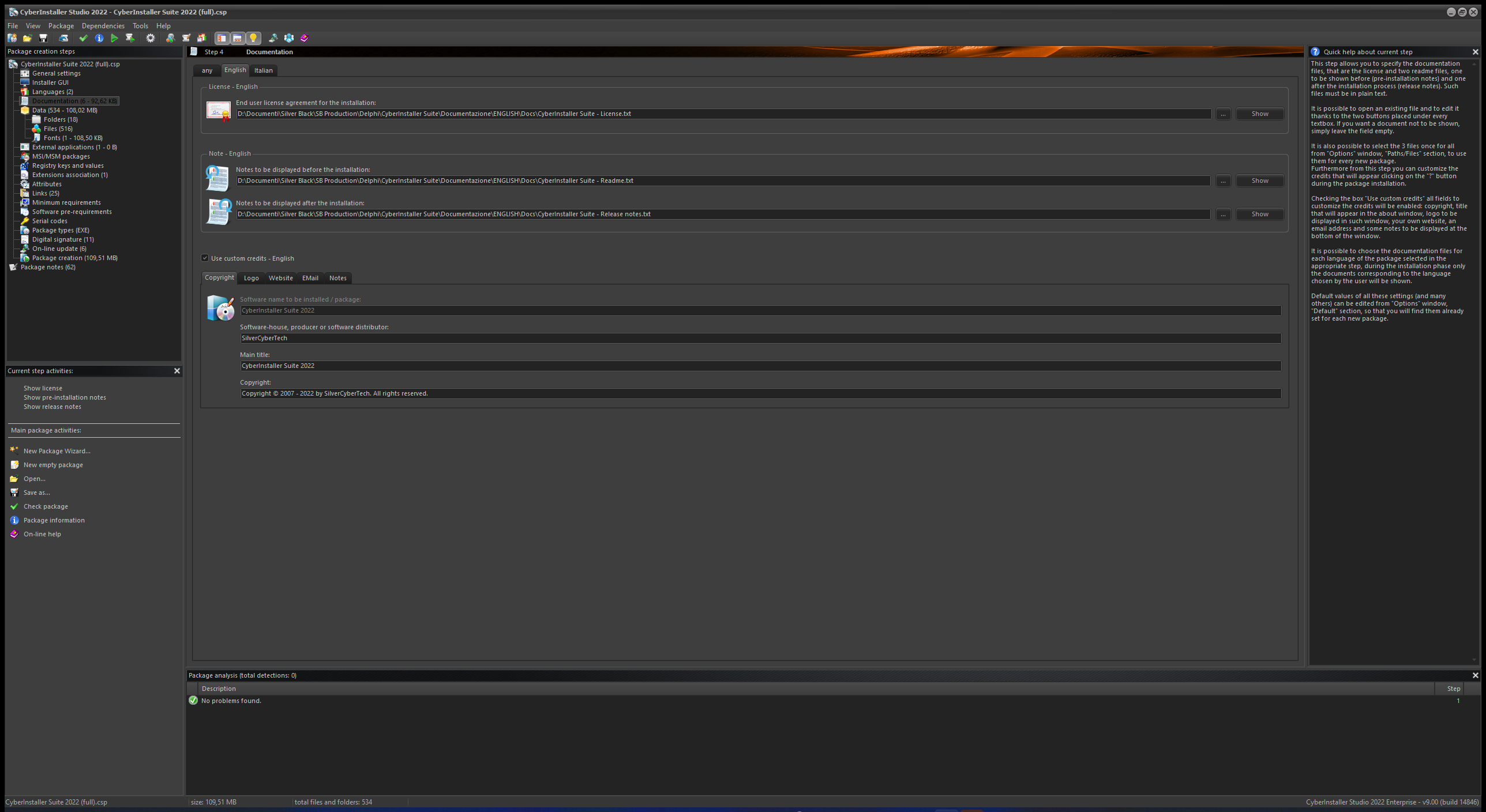Open the Package menu
This screenshot has height=812, width=1486.
61,26
